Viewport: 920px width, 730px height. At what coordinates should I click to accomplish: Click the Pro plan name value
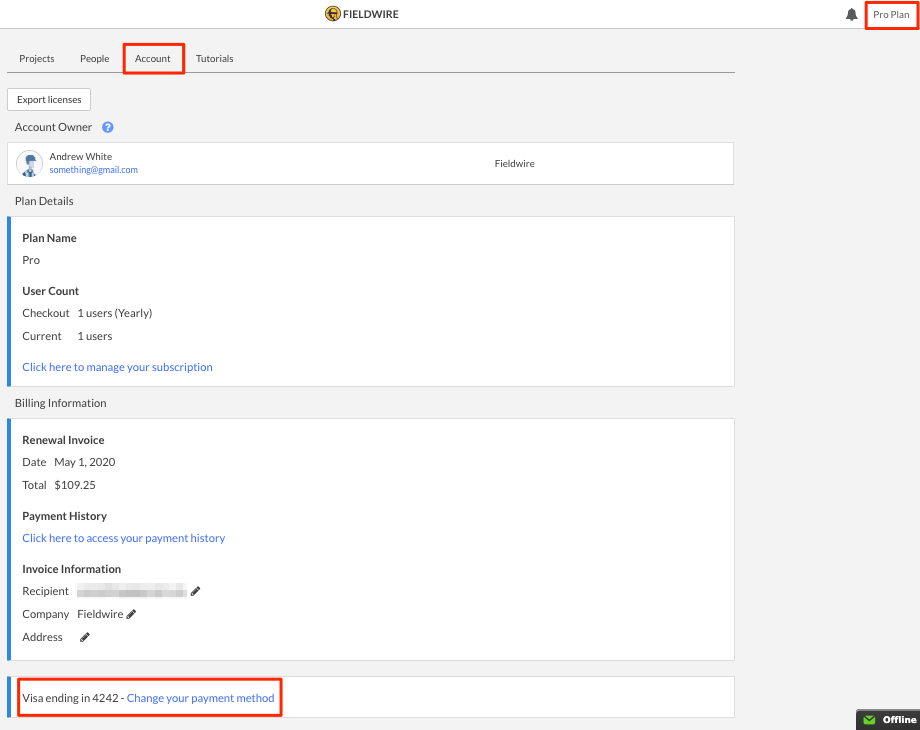31,261
